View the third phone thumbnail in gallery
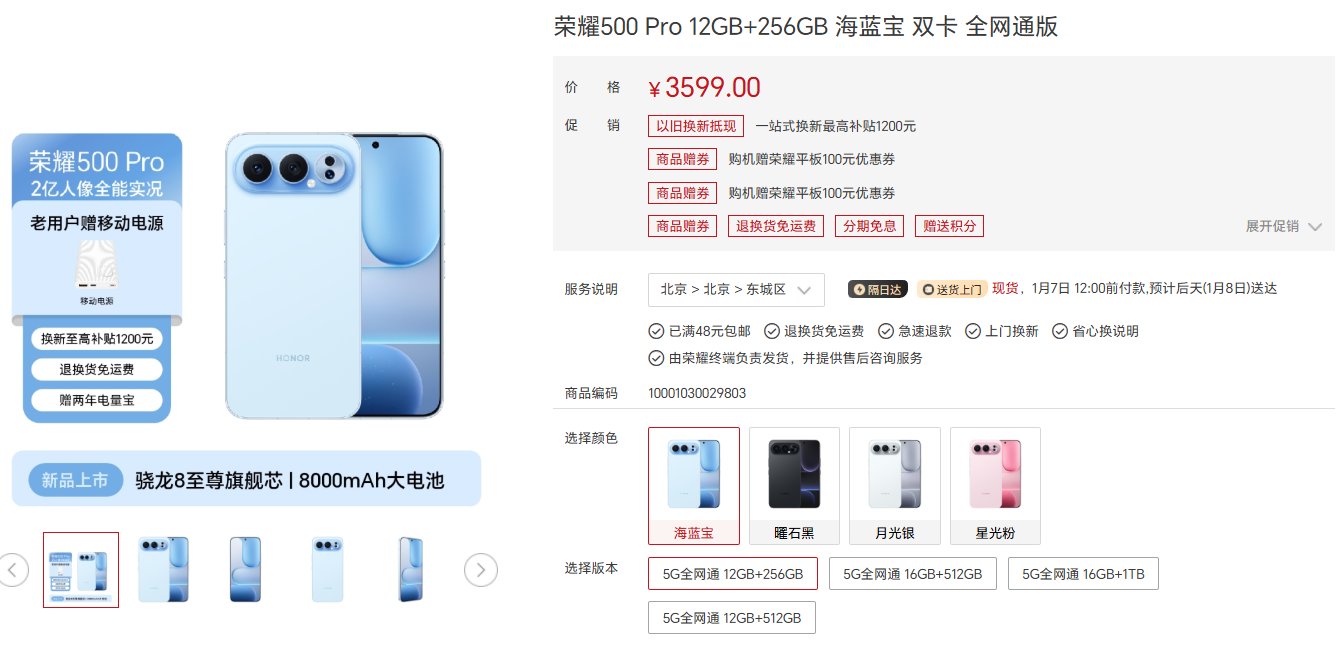The image size is (1338, 645). pos(245,570)
